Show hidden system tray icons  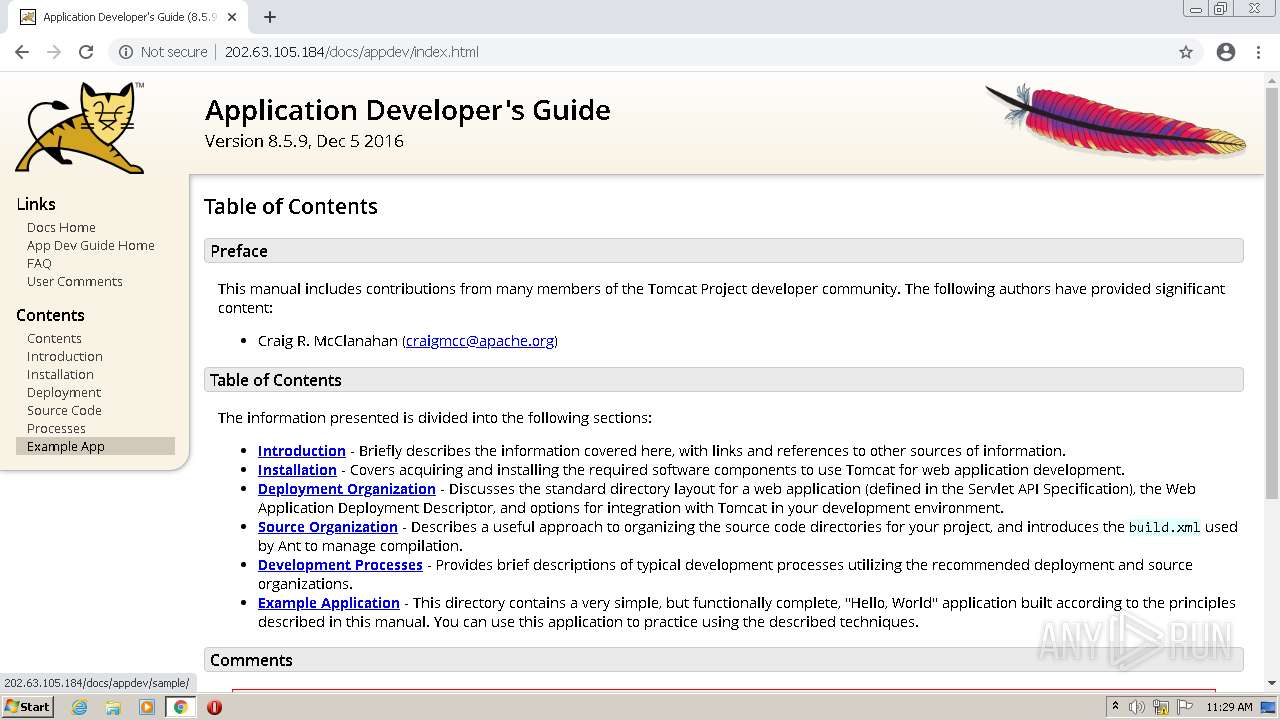point(1116,707)
